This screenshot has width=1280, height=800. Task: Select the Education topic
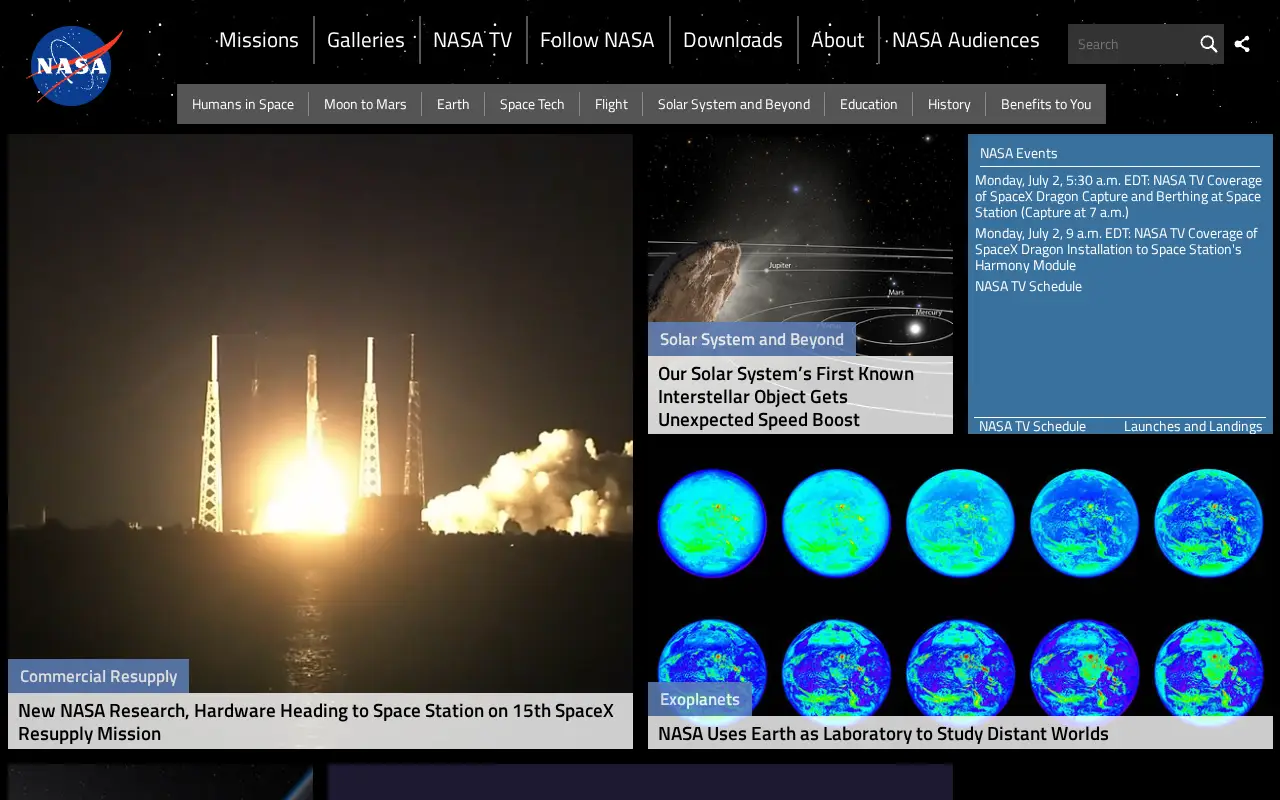pyautogui.click(x=869, y=104)
